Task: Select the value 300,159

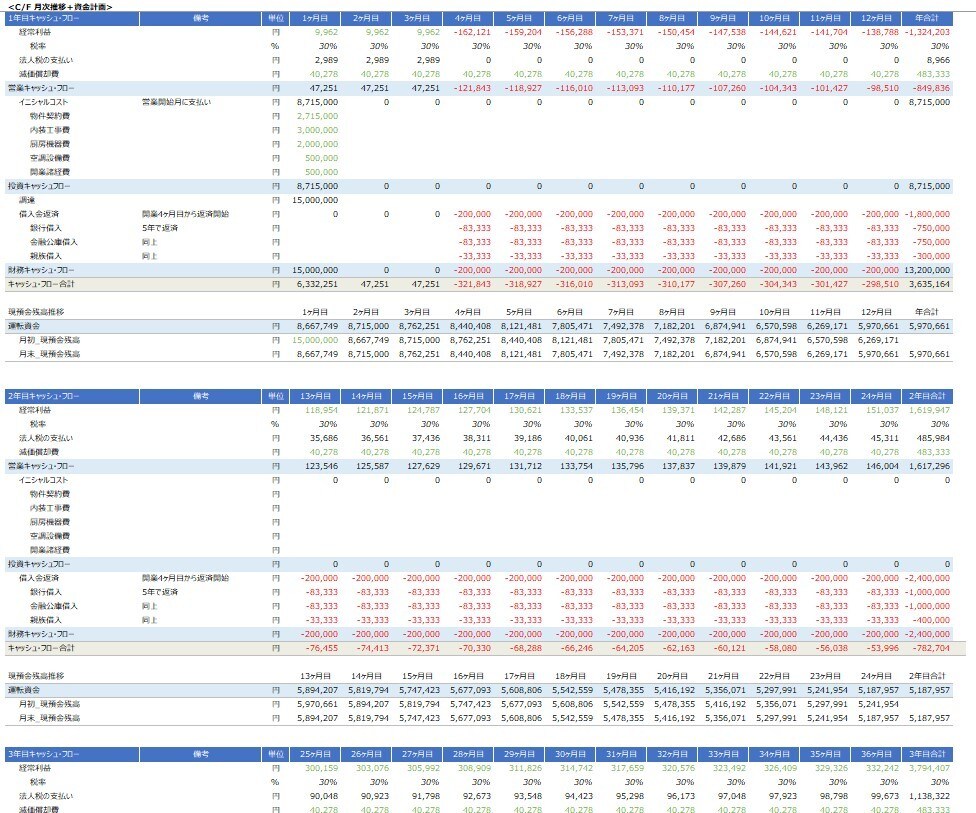Action: click(x=322, y=769)
